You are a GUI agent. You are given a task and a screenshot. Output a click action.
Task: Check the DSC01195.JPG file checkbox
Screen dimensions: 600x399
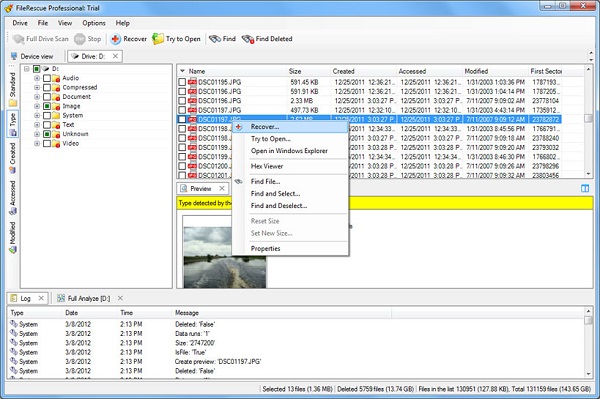182,82
